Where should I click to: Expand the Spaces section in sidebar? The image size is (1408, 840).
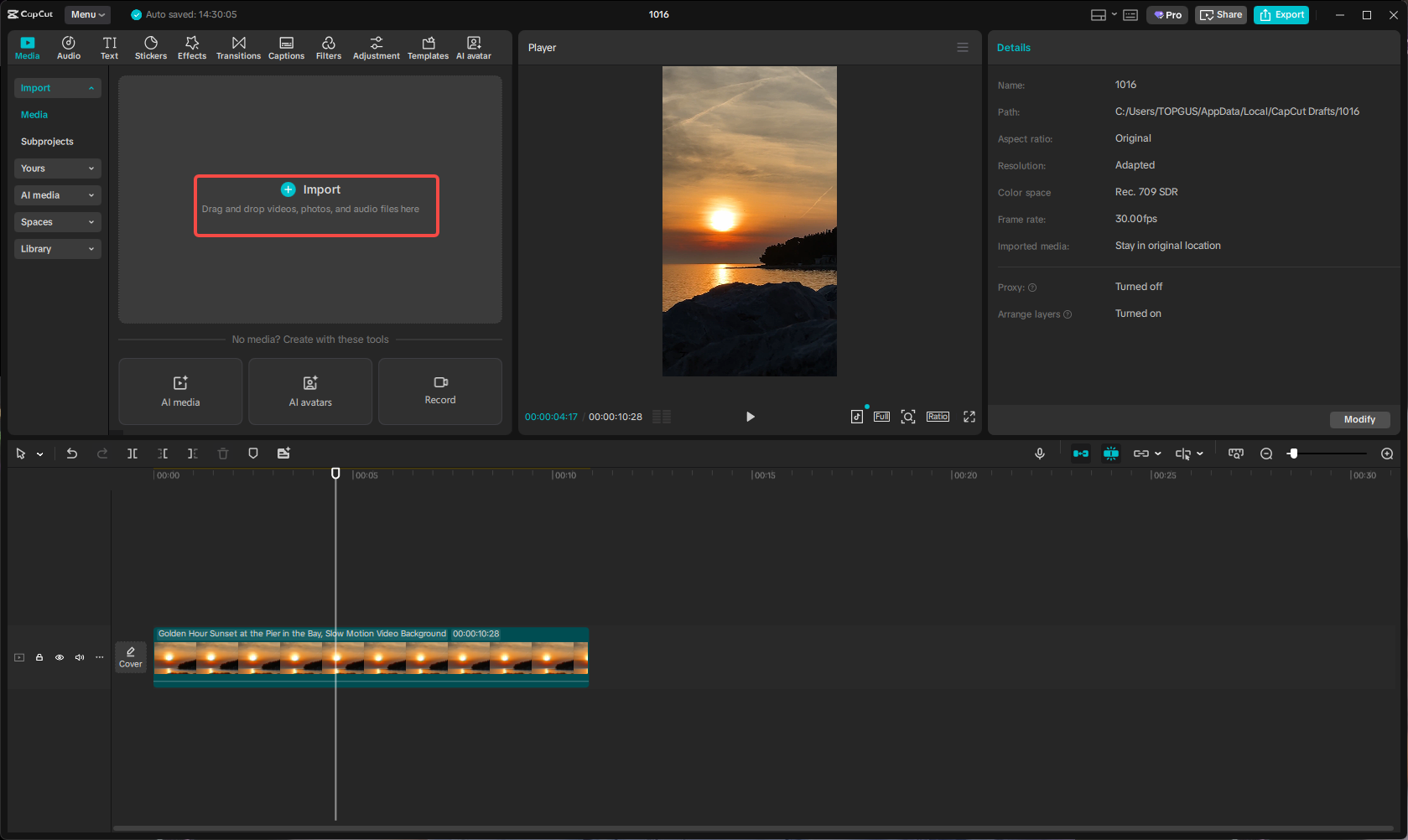57,222
